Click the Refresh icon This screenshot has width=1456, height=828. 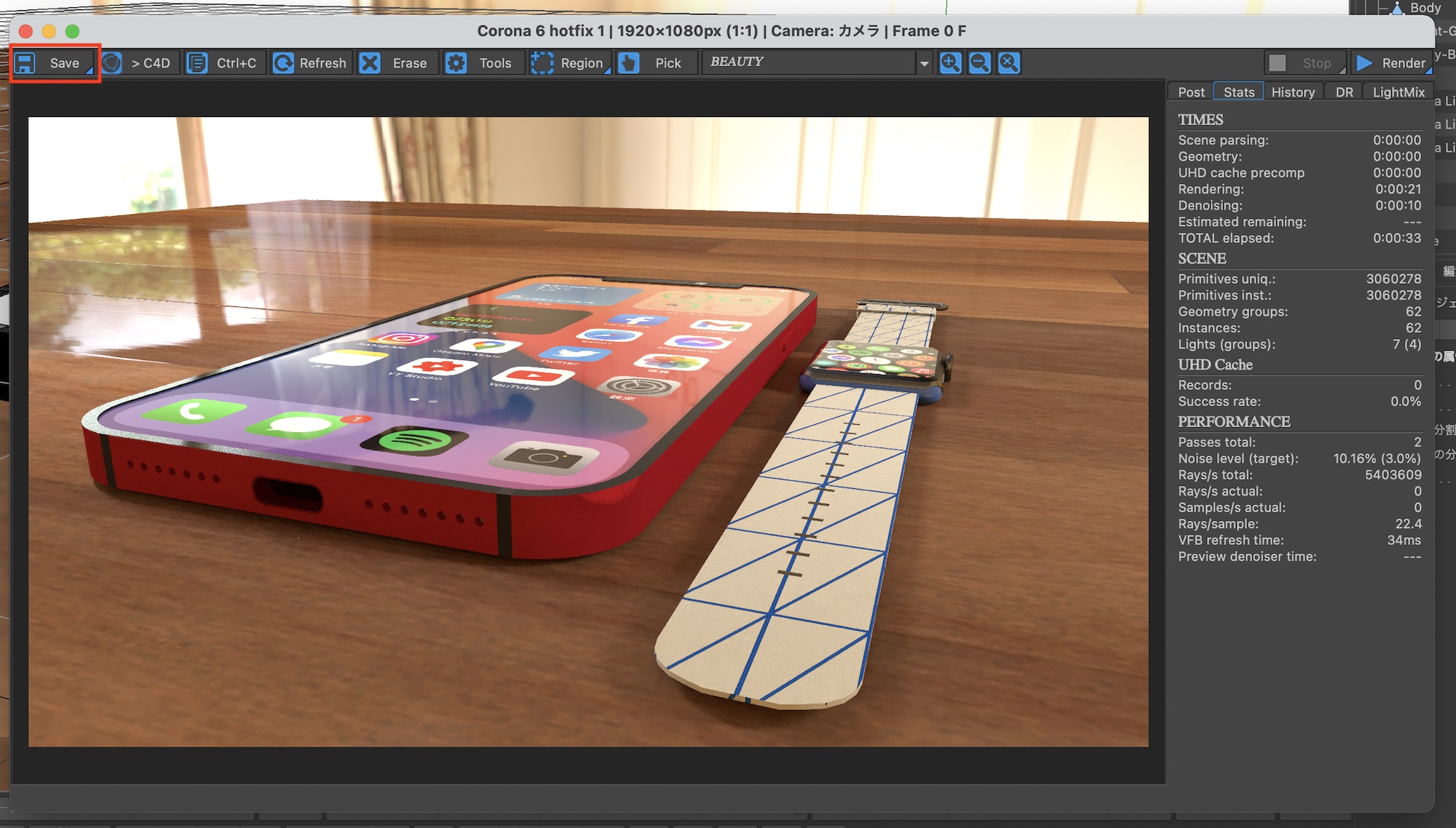tap(283, 63)
